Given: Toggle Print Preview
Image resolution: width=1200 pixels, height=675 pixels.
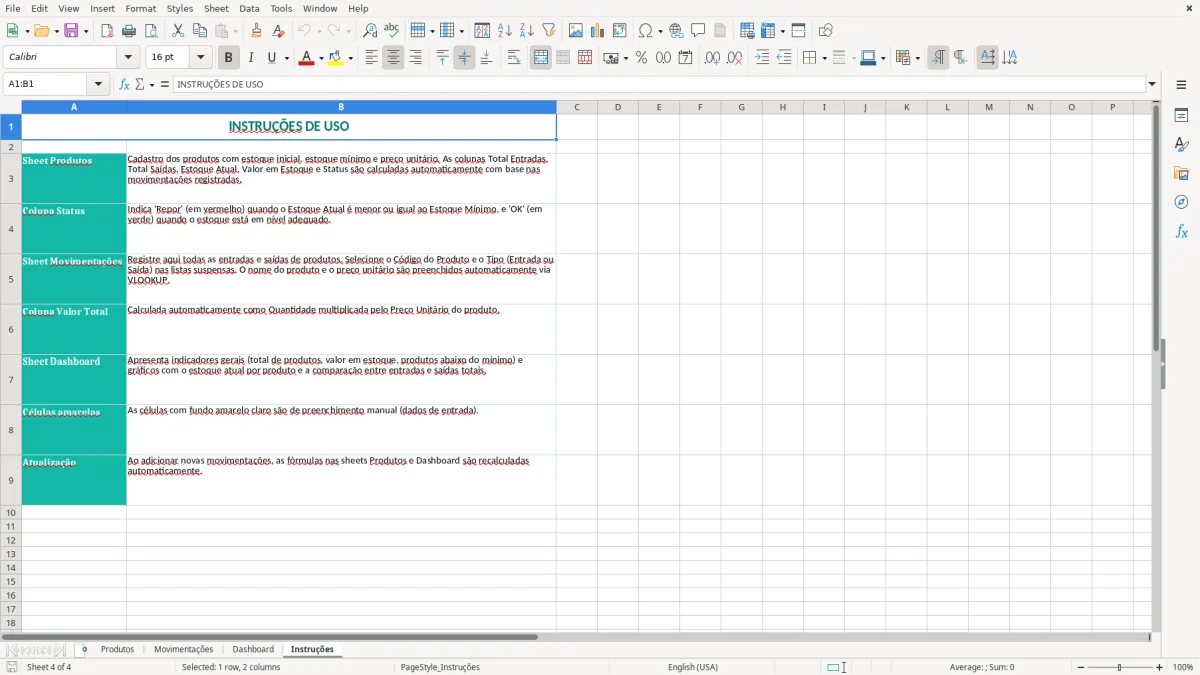Looking at the screenshot, I should click(x=151, y=31).
